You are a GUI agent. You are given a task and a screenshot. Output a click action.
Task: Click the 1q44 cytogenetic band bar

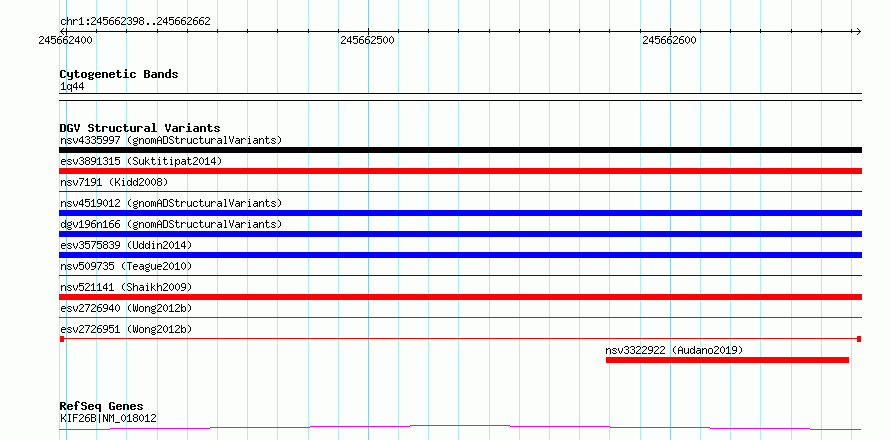460,97
